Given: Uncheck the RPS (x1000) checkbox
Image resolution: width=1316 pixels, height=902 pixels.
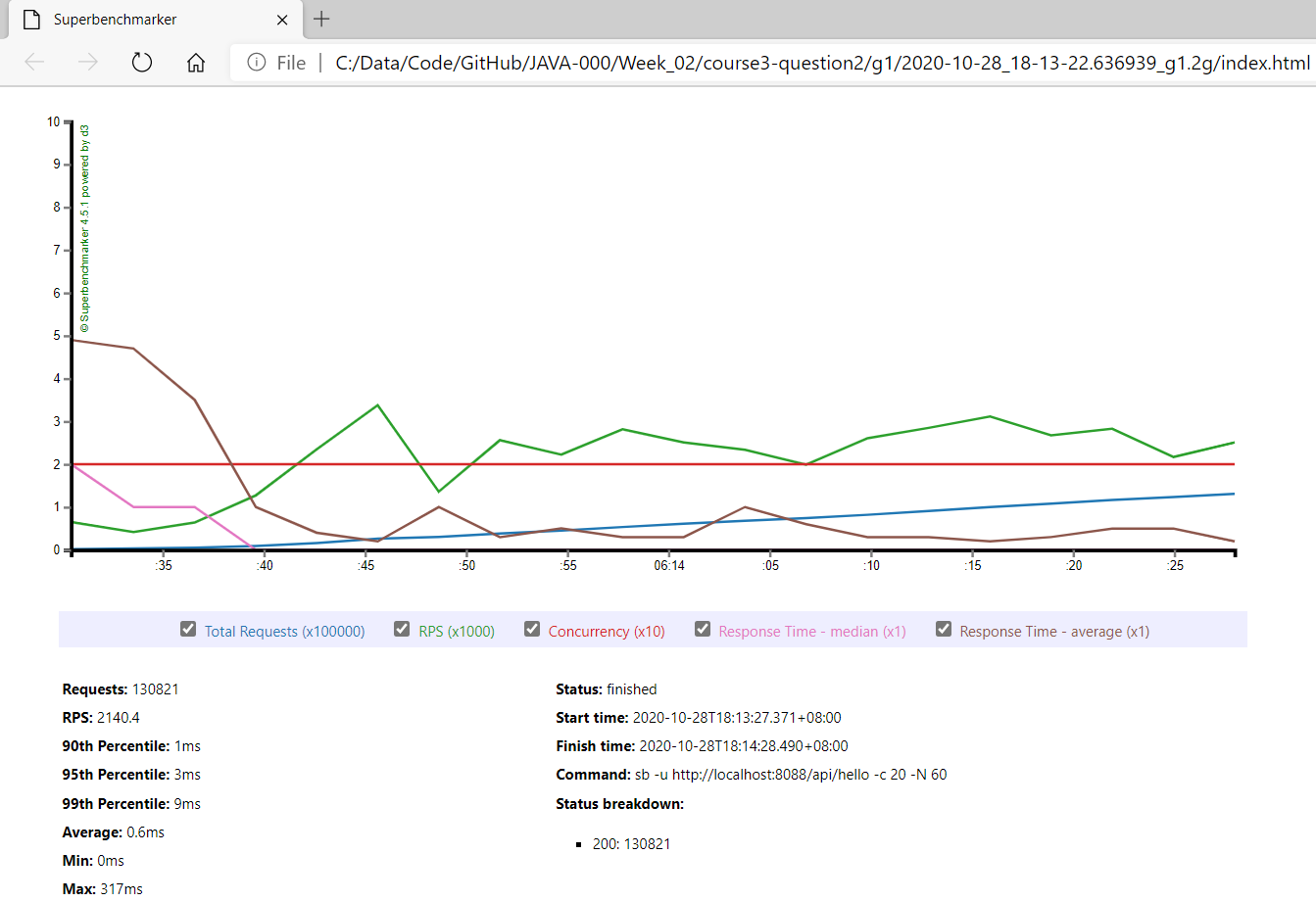Looking at the screenshot, I should (402, 629).
